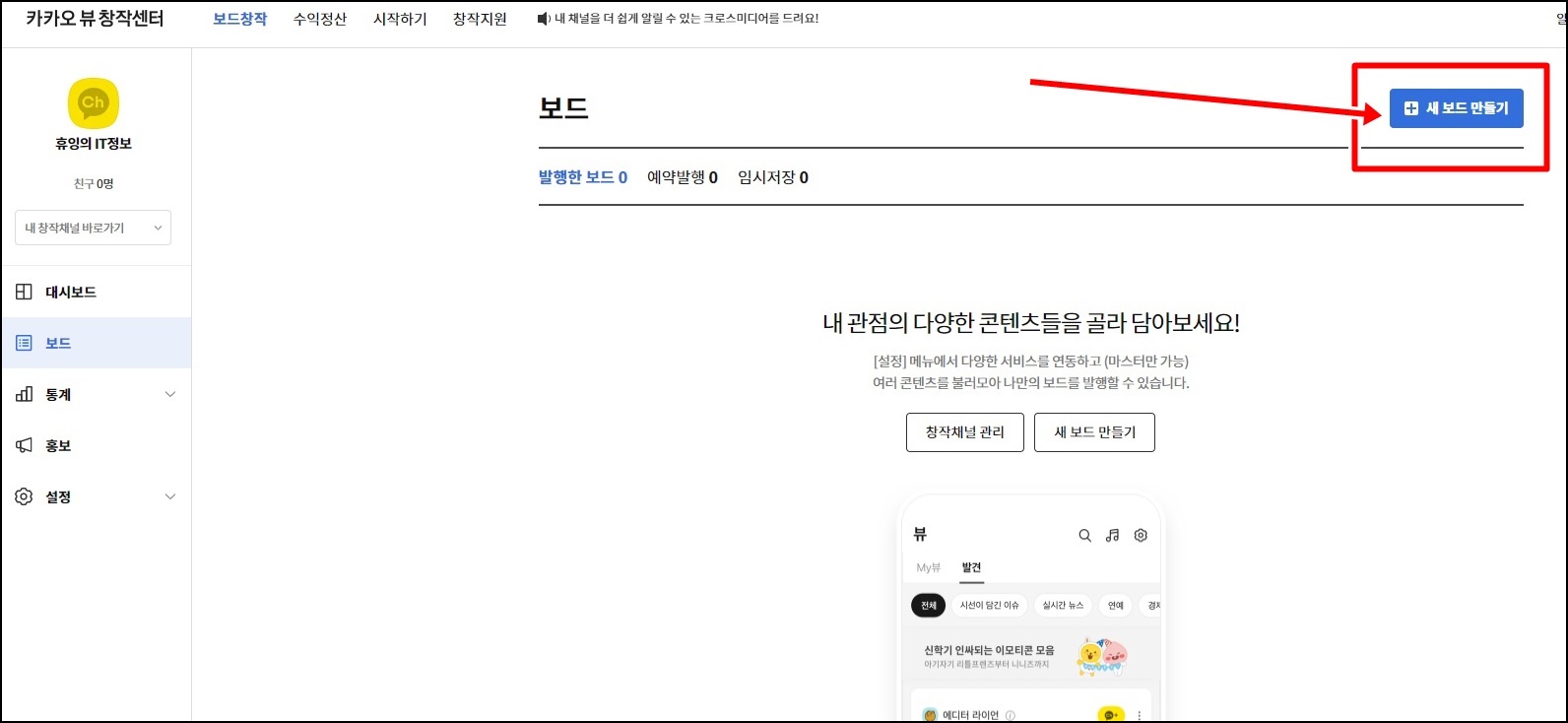Image resolution: width=1568 pixels, height=723 pixels.
Task: Click the settings gear in phone preview
Action: 1141,536
